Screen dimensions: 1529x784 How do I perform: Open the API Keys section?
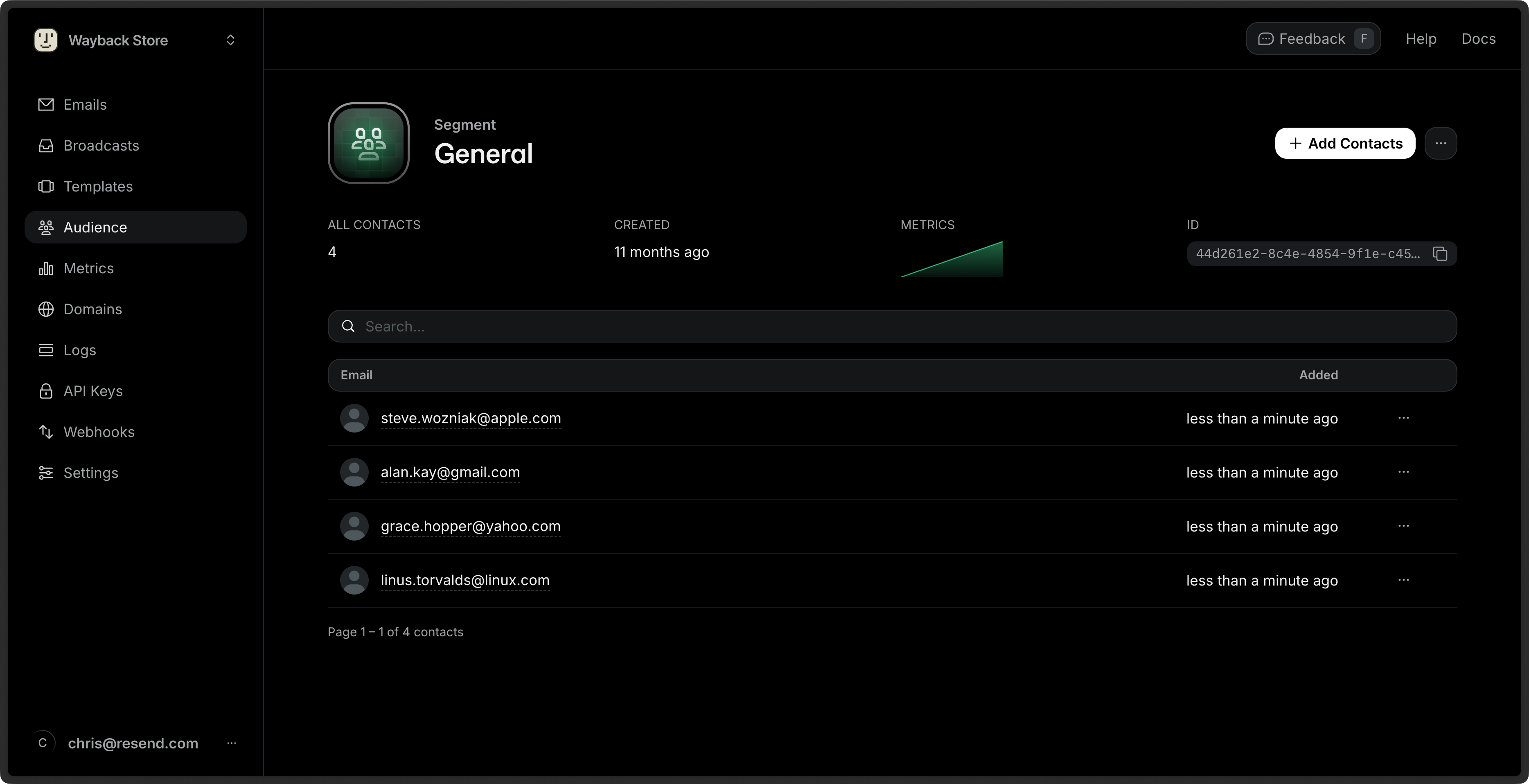[92, 391]
